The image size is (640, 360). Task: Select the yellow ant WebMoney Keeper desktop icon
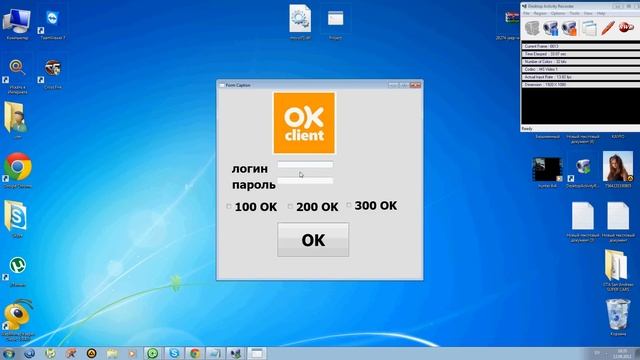[17, 320]
